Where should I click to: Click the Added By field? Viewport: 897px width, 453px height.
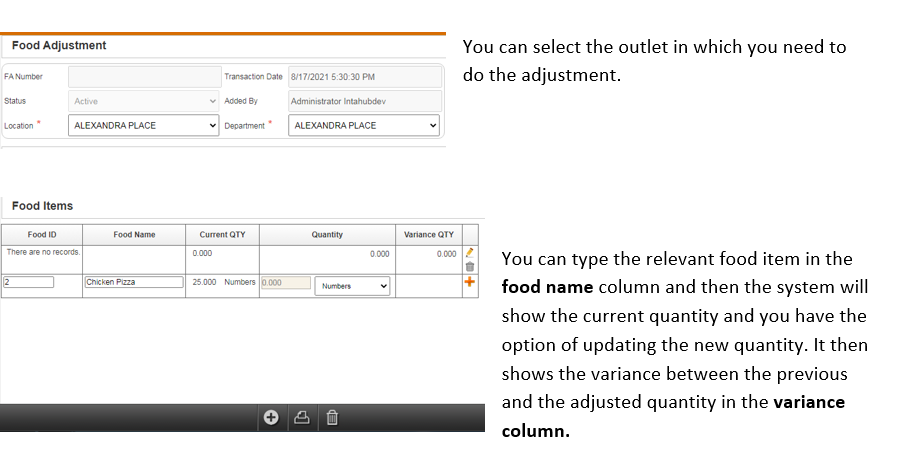(x=363, y=101)
